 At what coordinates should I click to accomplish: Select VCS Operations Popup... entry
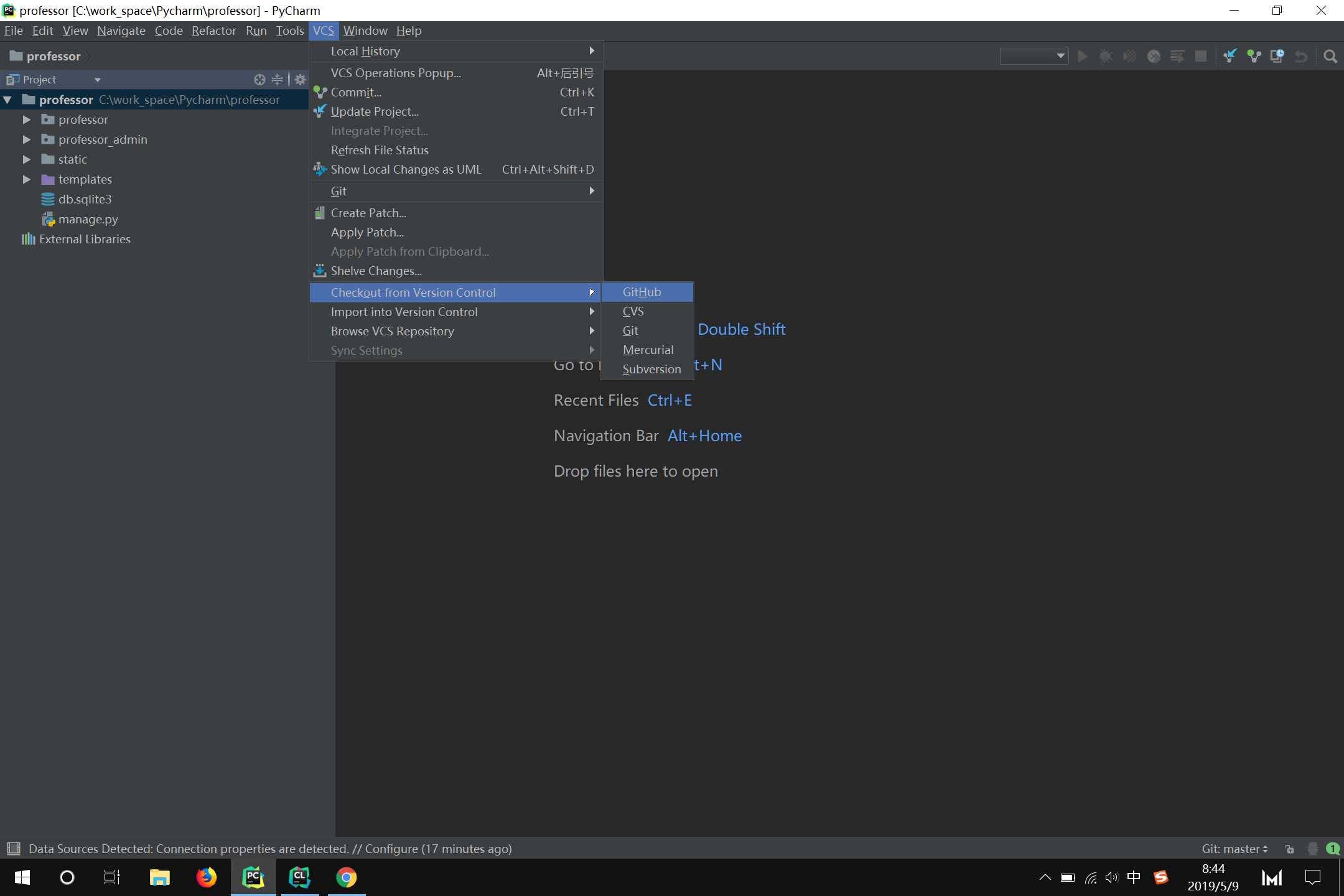[456, 73]
